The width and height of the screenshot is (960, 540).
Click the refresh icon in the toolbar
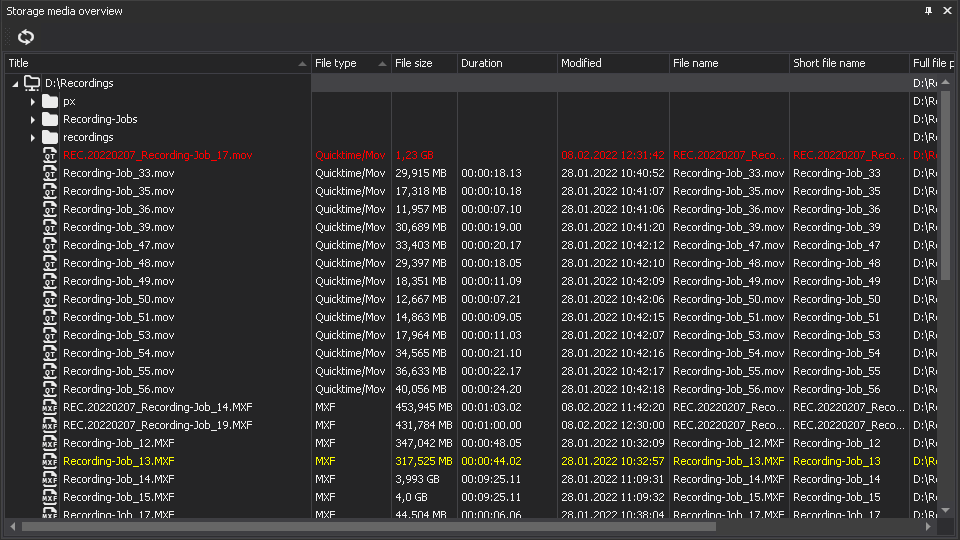click(x=26, y=37)
